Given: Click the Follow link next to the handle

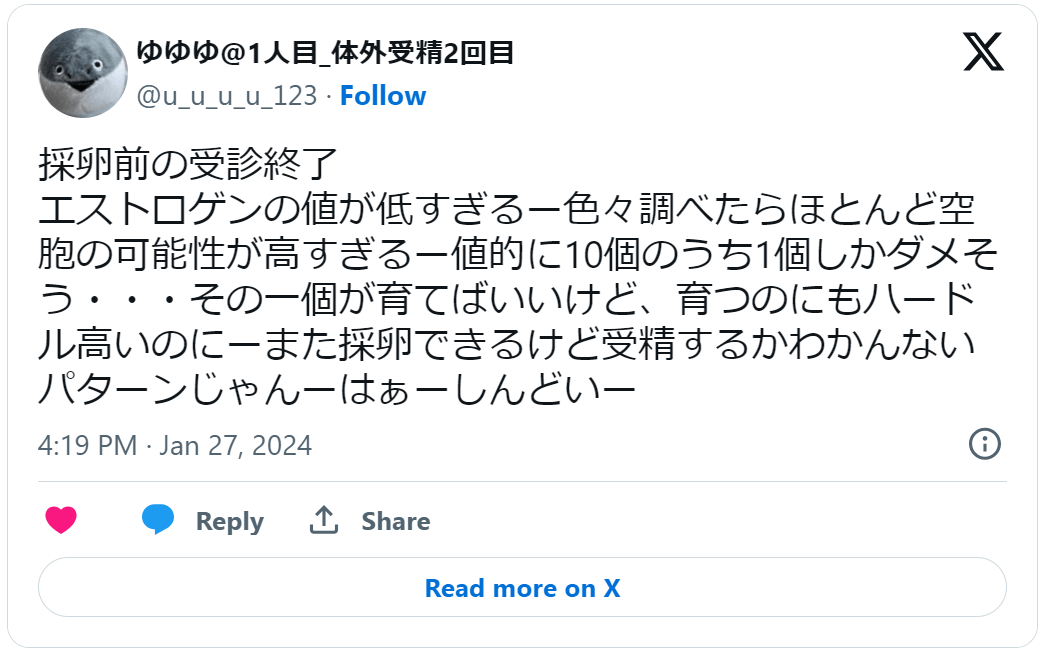Looking at the screenshot, I should [383, 95].
